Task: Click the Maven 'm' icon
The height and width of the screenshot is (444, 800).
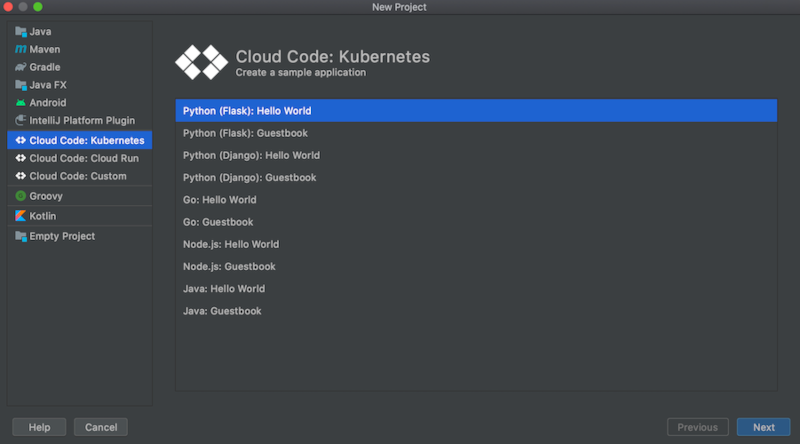Action: (20, 49)
